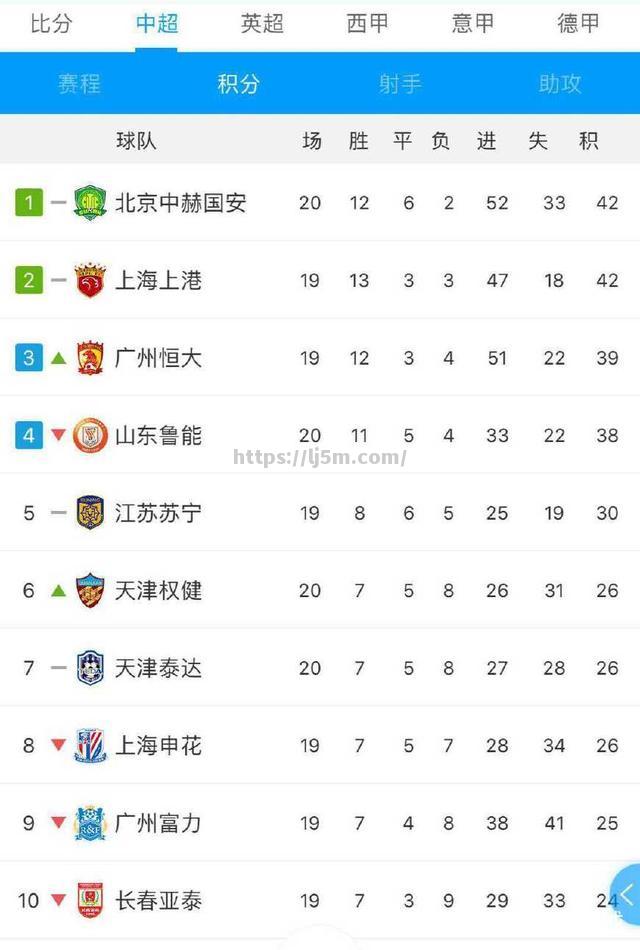Click the Guangzhou R&F club logo
The width and height of the screenshot is (640, 950).
[90, 823]
